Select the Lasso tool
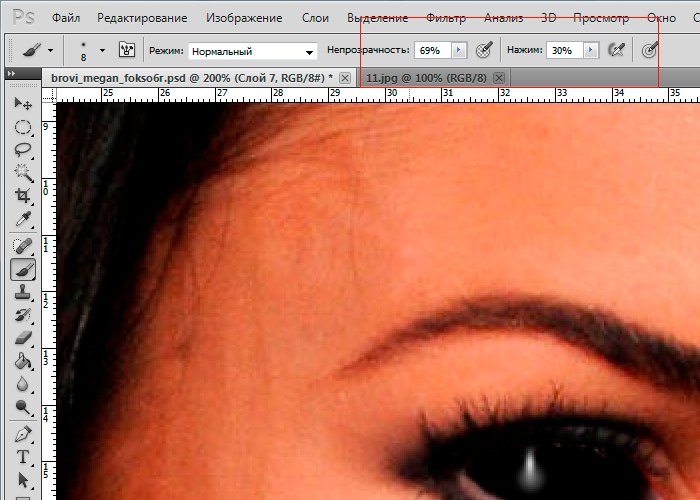The image size is (700, 500). coord(22,149)
